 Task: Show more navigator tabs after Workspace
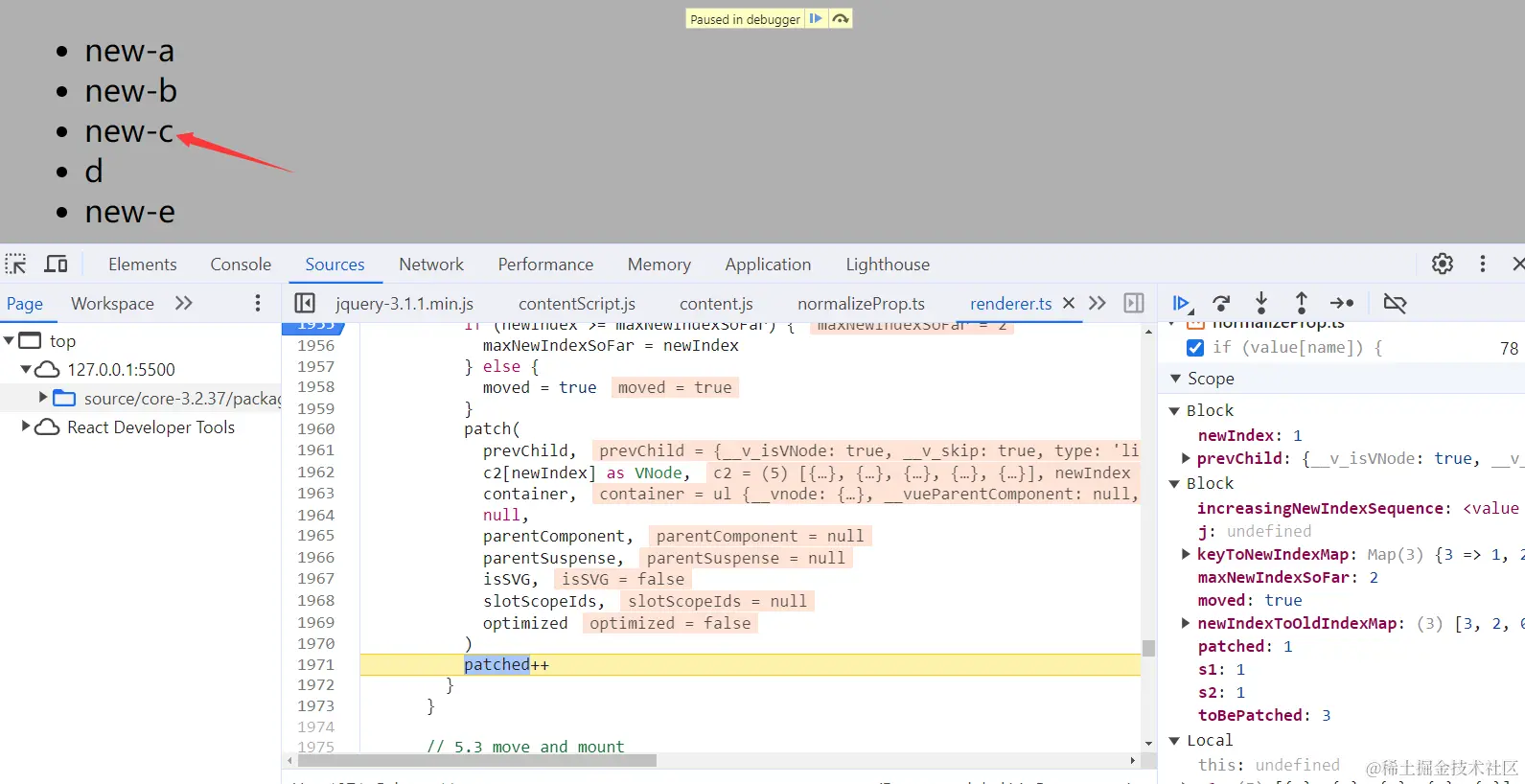184,303
